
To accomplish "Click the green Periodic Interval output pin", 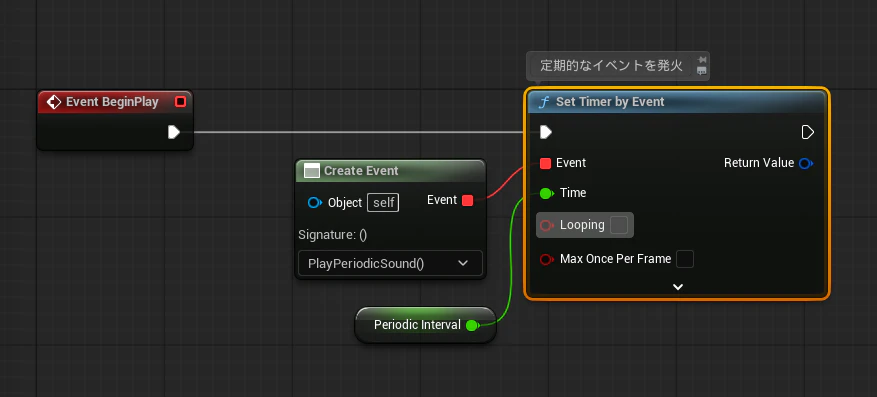I will click(473, 325).
